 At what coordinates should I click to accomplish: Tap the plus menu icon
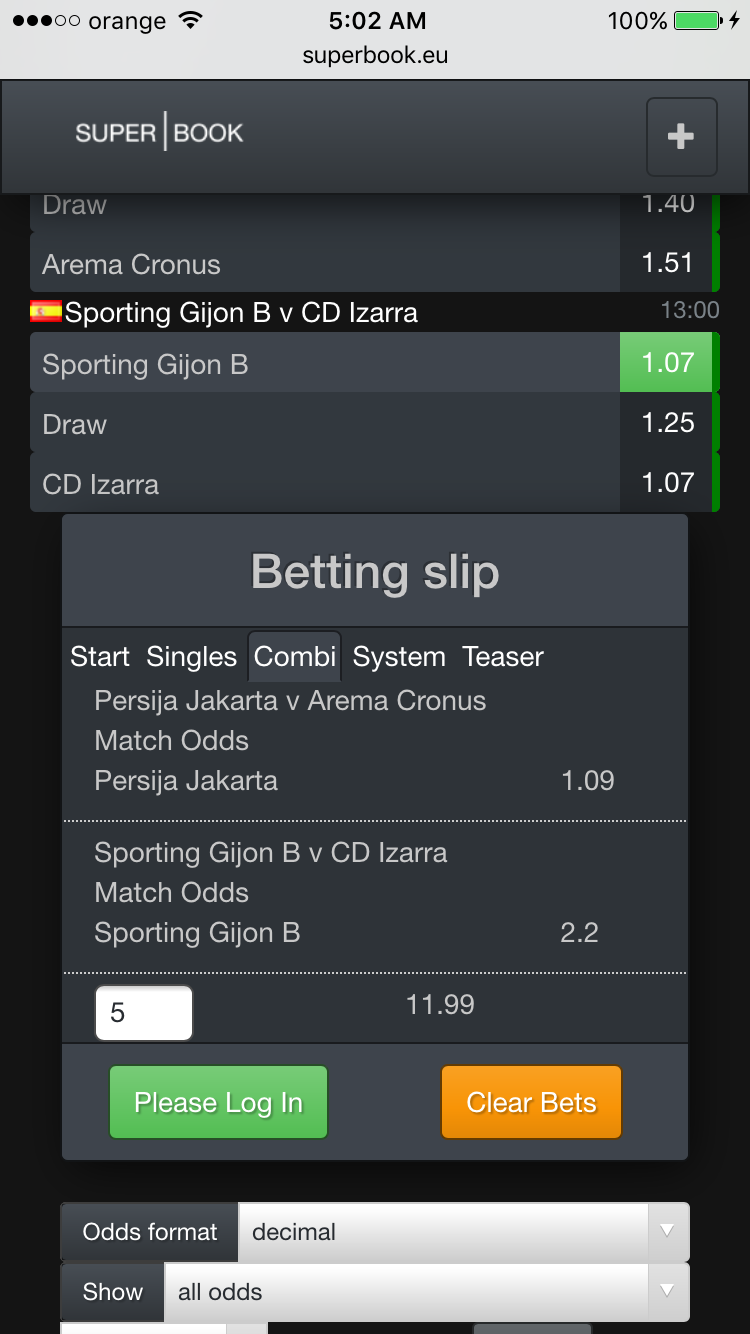(681, 137)
